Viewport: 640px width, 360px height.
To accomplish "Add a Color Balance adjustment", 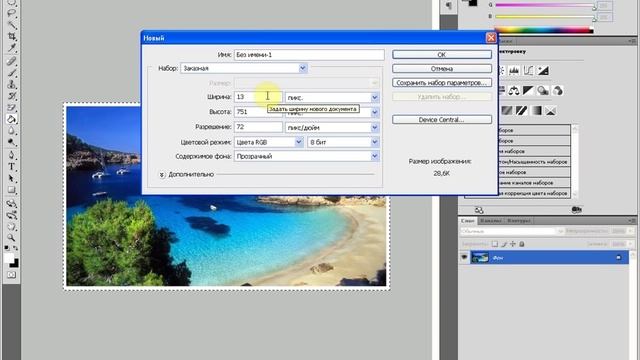I will tap(514, 90).
